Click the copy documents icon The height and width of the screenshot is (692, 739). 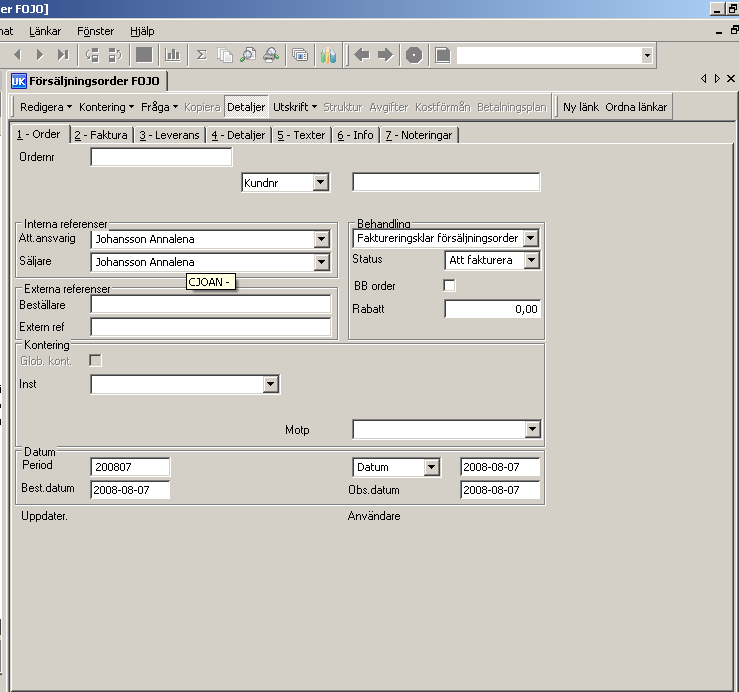(x=225, y=55)
